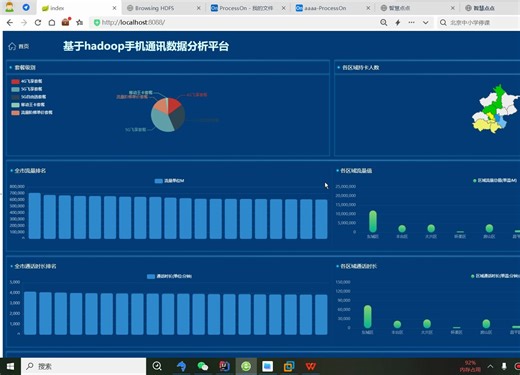Click the 东城区 tall bar in regional call duration chart
Screen dimensions: 520x375
point(368,317)
